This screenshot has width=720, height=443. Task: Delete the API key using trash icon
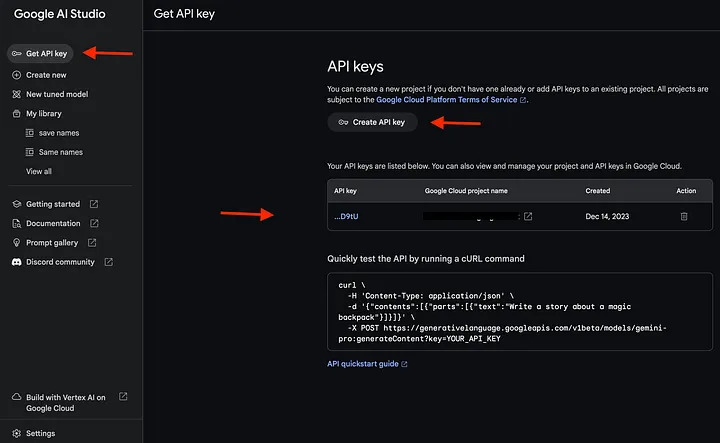pyautogui.click(x=684, y=216)
